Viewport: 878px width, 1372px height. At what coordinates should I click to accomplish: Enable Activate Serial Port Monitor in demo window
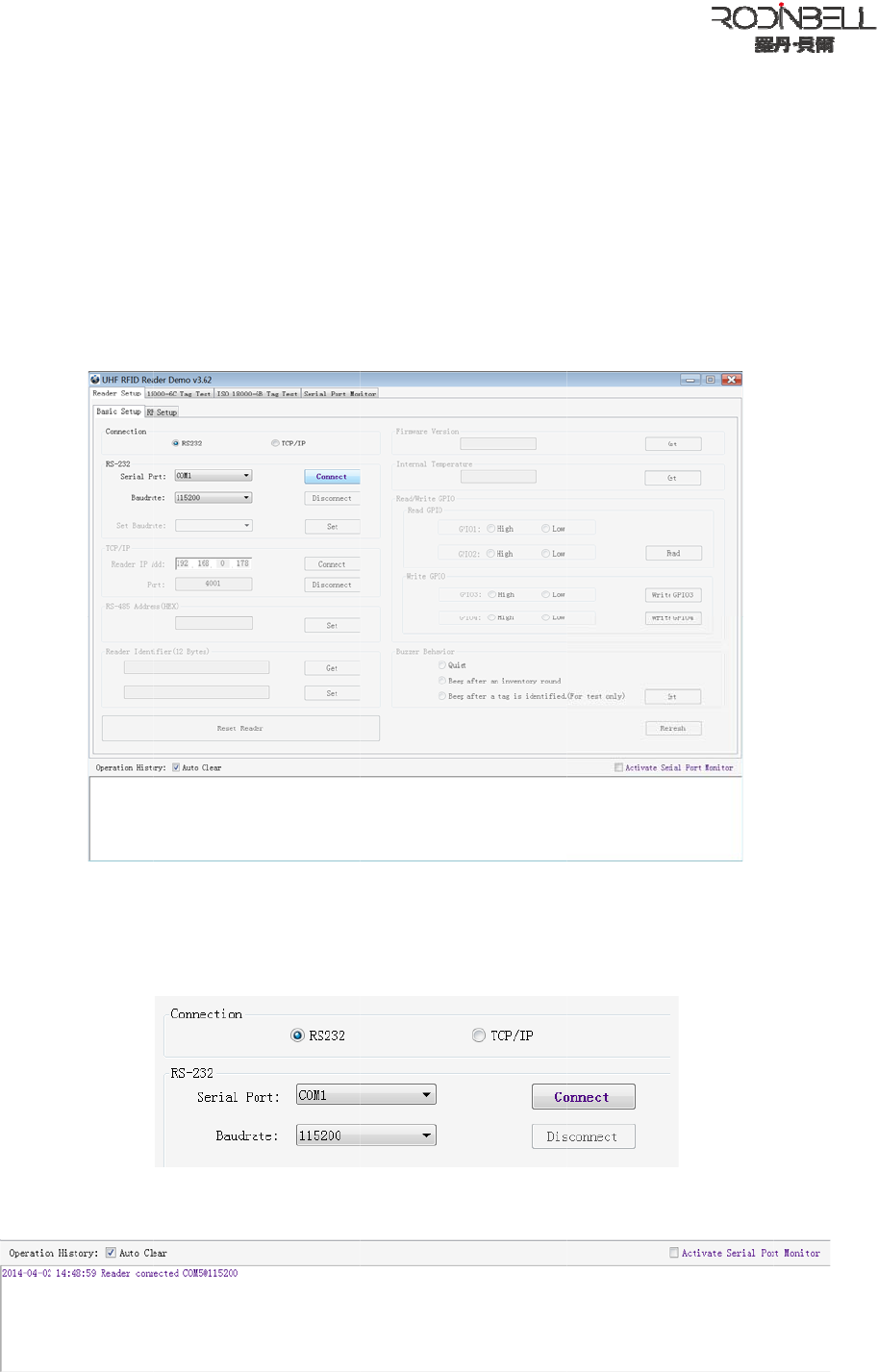point(618,767)
